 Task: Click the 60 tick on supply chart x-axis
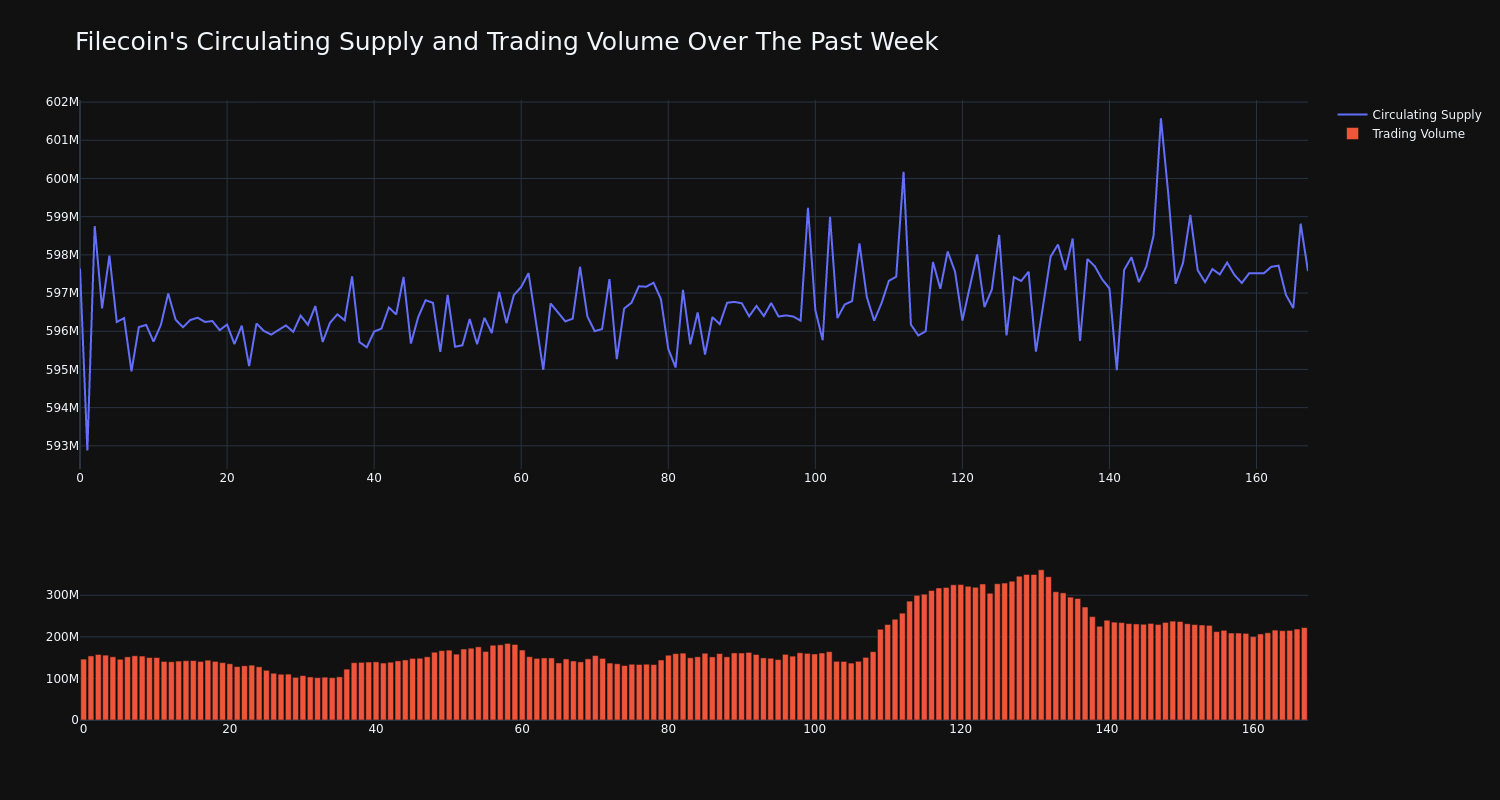click(521, 478)
